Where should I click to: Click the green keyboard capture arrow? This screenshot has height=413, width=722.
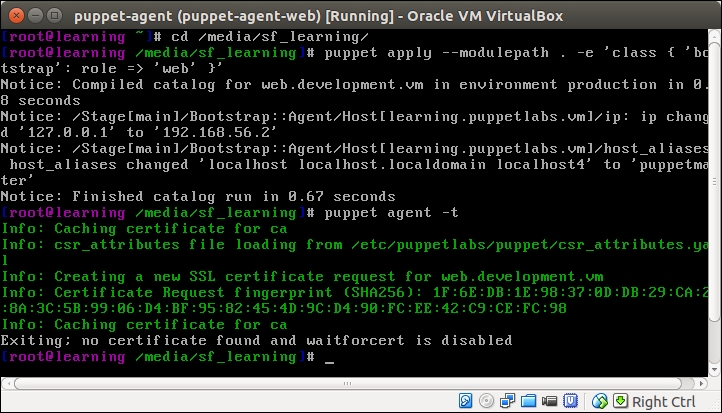620,401
